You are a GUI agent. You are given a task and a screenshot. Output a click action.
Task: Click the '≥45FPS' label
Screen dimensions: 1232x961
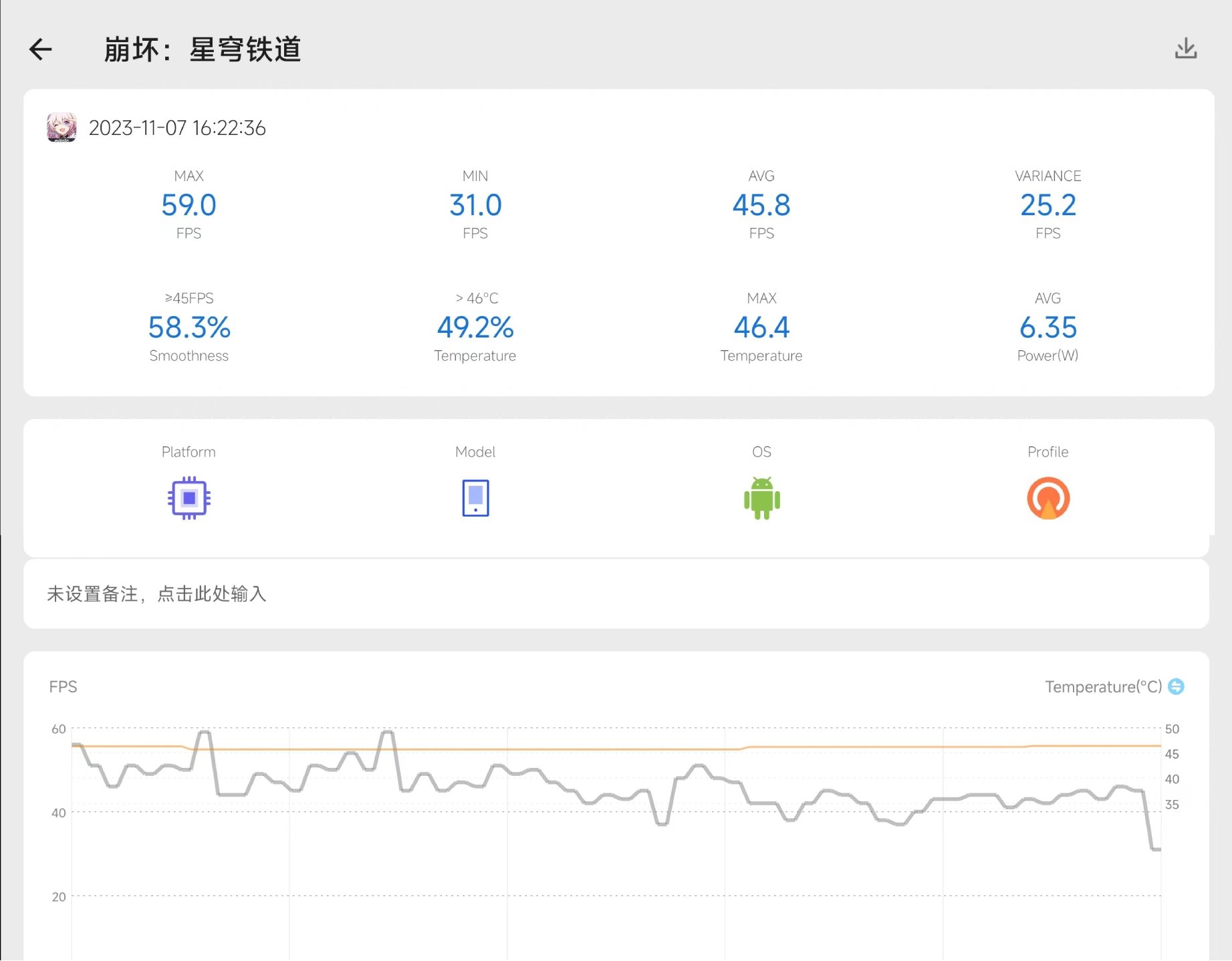pyautogui.click(x=189, y=298)
